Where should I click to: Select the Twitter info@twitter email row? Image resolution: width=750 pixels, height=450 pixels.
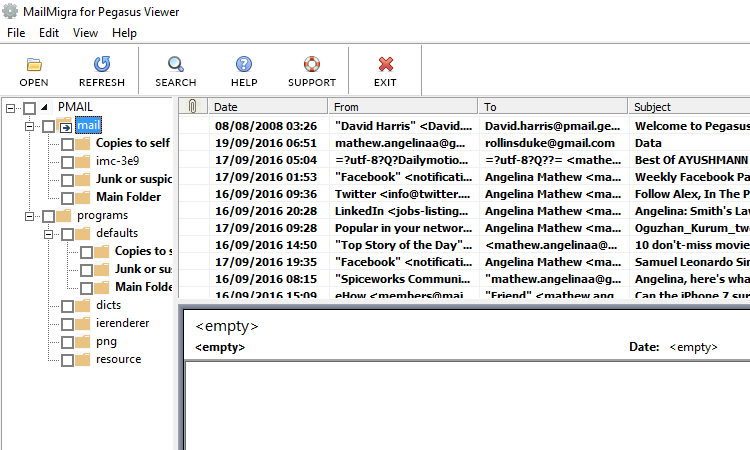point(464,194)
